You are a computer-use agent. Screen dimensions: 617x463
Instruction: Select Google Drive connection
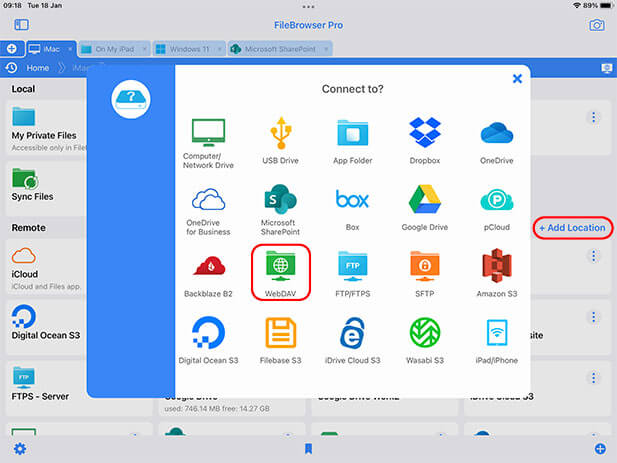pyautogui.click(x=425, y=208)
